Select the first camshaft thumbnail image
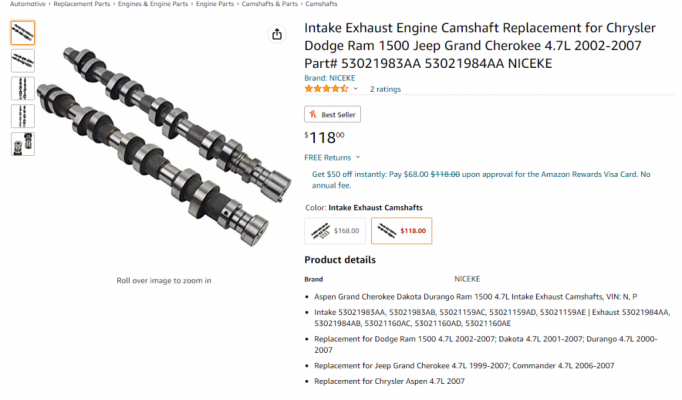Image resolution: width=682 pixels, height=400 pixels. [23, 33]
